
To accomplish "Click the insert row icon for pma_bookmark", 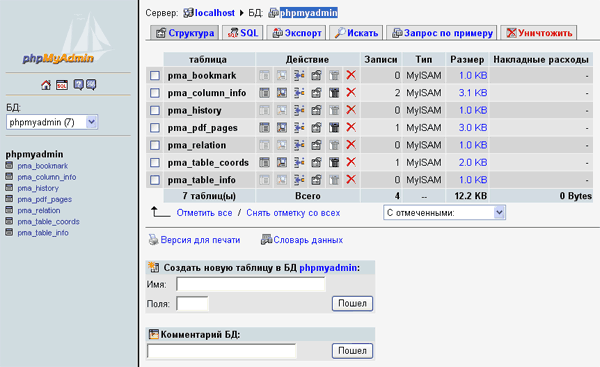I will click(x=299, y=75).
